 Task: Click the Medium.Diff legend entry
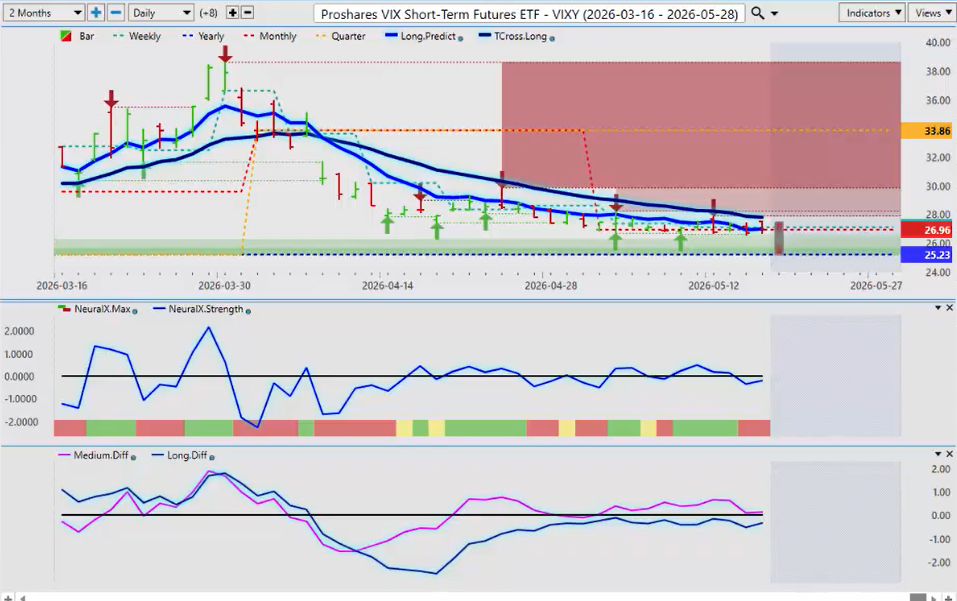94,456
